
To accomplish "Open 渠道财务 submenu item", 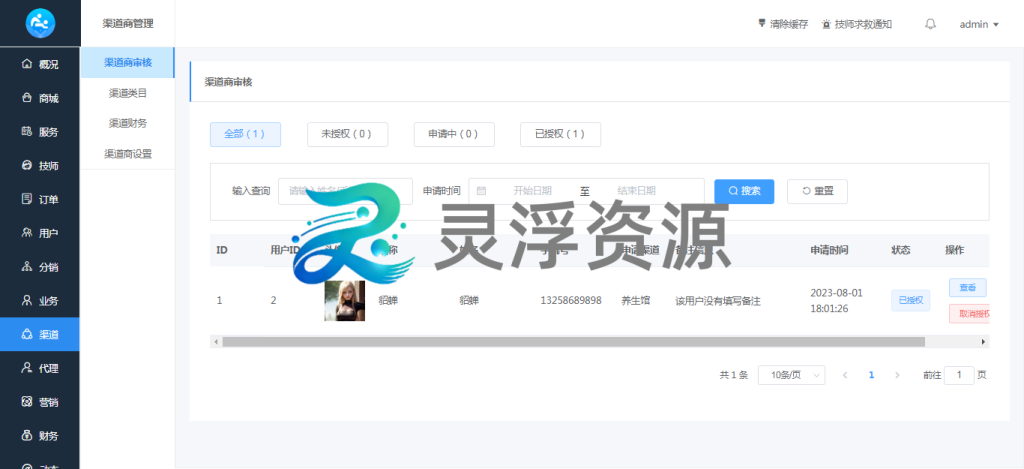I will [x=128, y=123].
